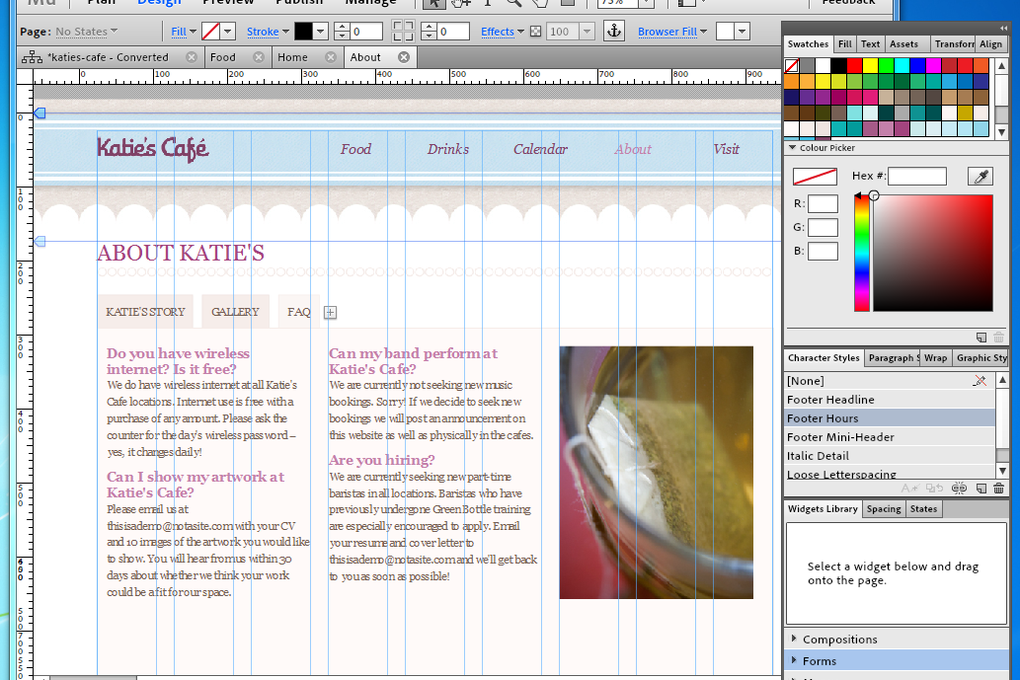Click inside the colour saturation field
Image resolution: width=1020 pixels, height=680 pixels.
[933, 252]
